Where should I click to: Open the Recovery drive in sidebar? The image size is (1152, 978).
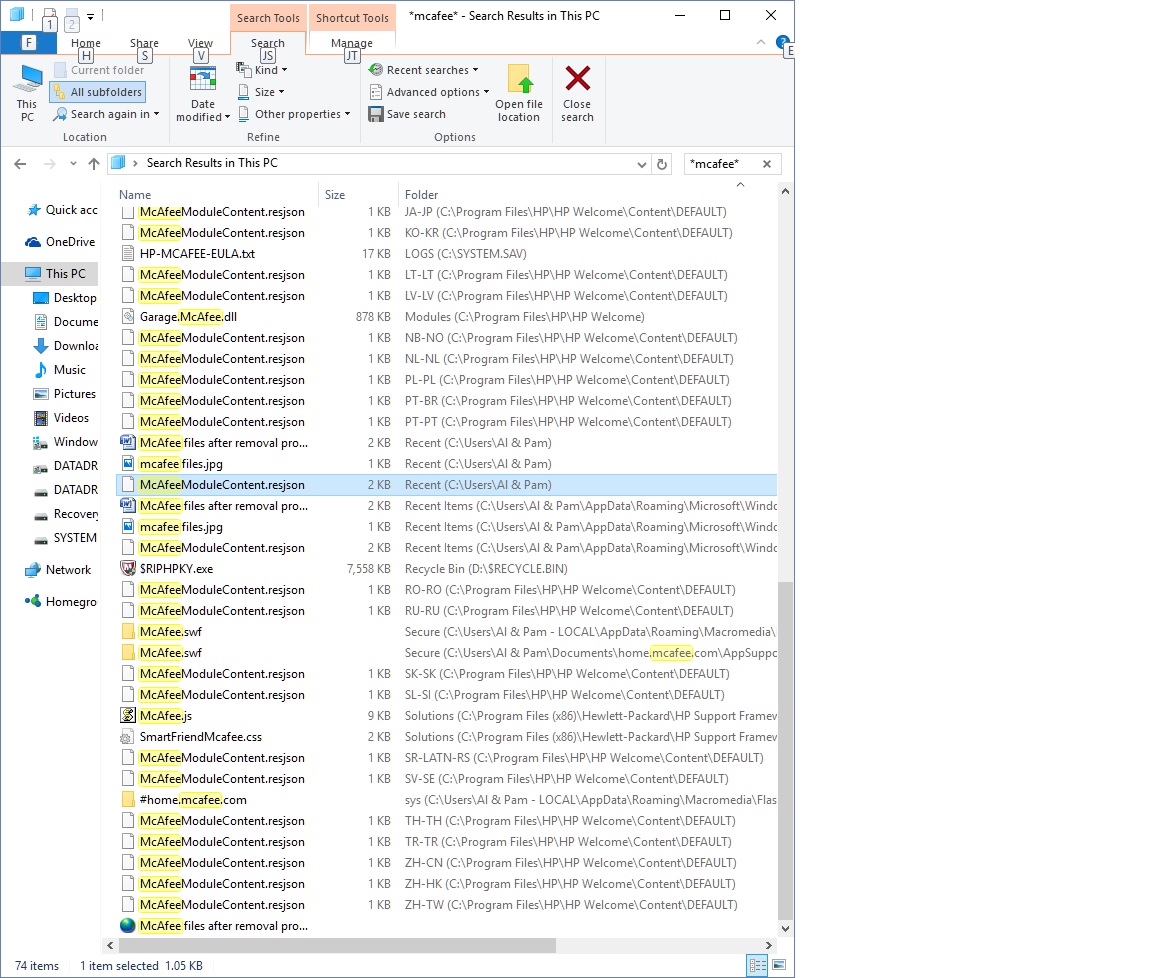65,514
